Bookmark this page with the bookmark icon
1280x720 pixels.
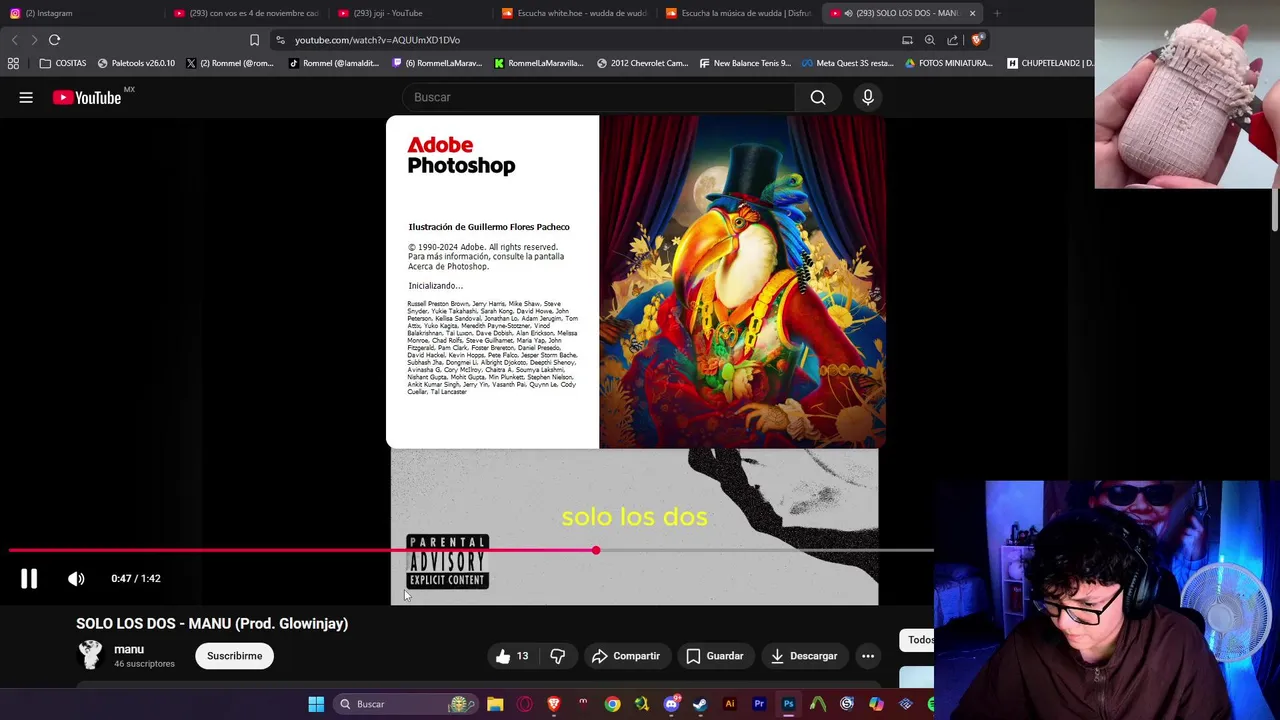pyautogui.click(x=254, y=40)
